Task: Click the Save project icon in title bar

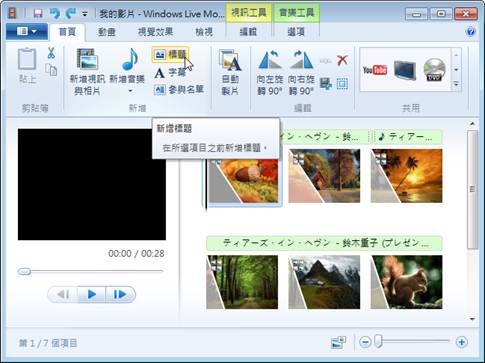Action: pos(37,13)
